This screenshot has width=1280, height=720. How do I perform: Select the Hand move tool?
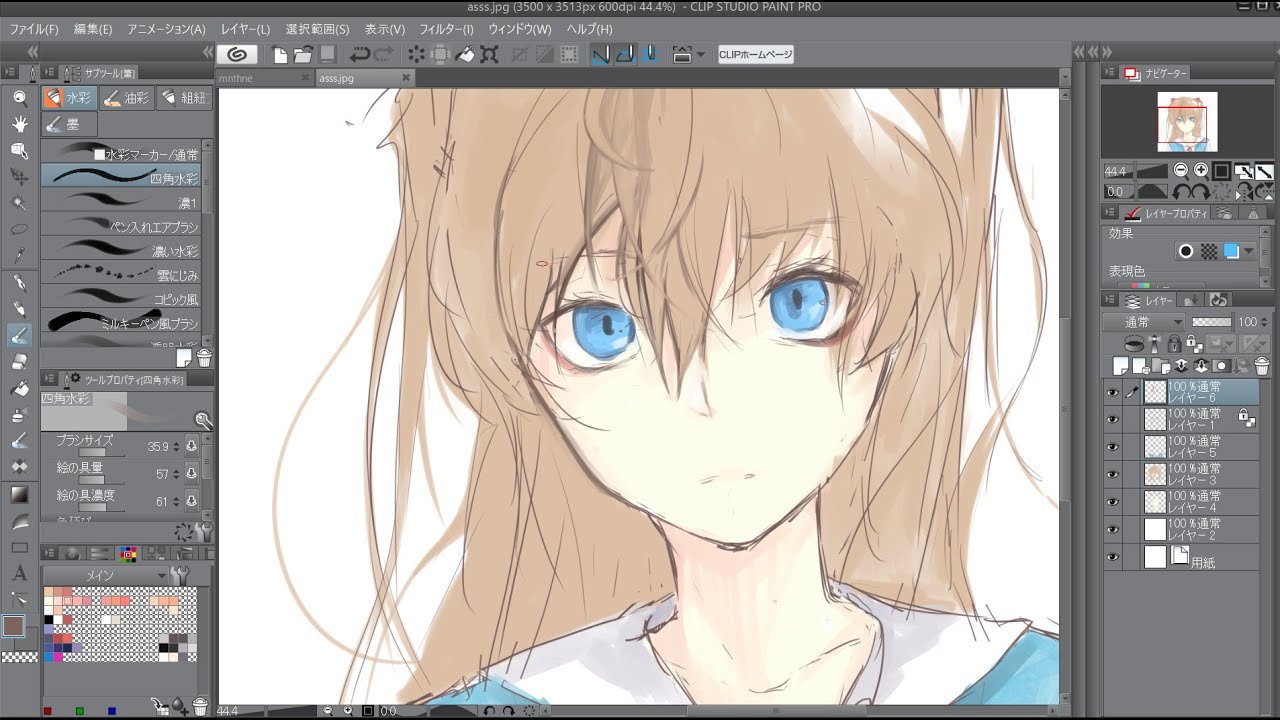(19, 124)
